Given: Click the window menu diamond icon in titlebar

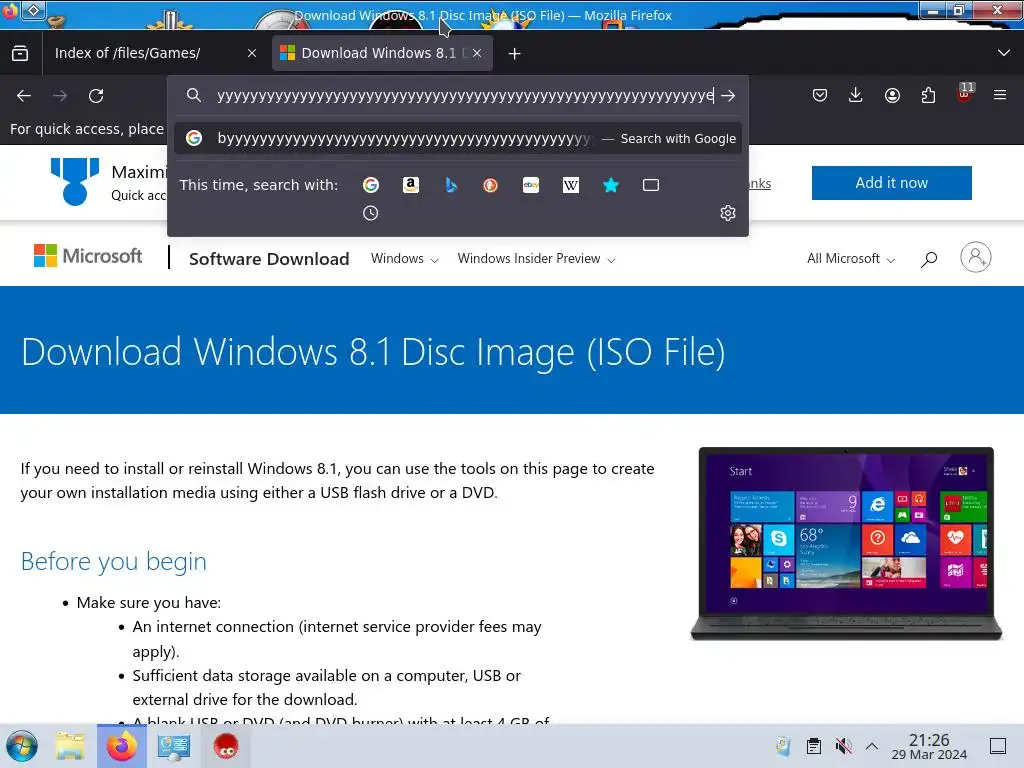Looking at the screenshot, I should pos(33,10).
